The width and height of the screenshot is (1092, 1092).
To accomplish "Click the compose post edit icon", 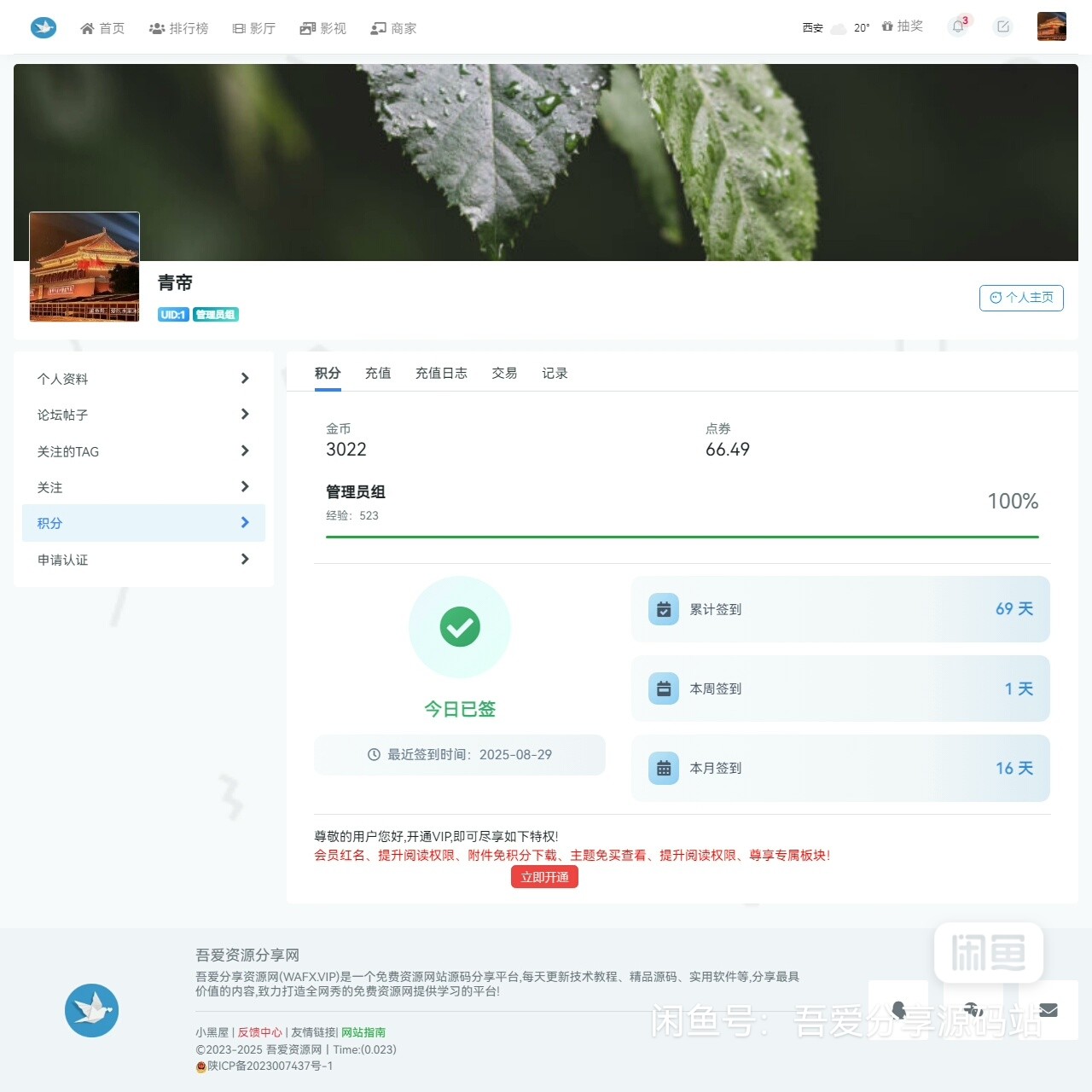I will 1003,26.
